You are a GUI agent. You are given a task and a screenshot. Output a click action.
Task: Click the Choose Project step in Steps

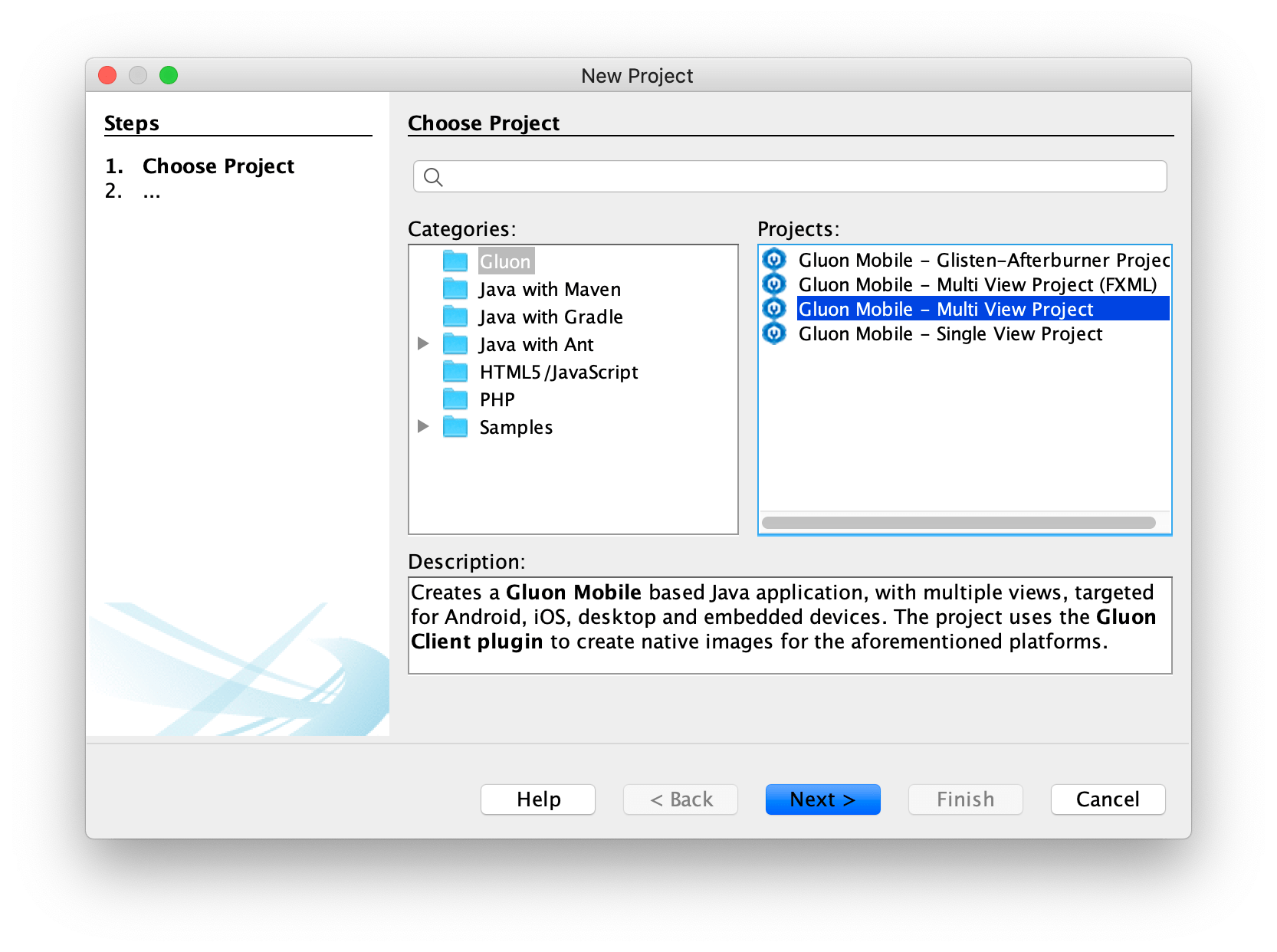pos(218,166)
